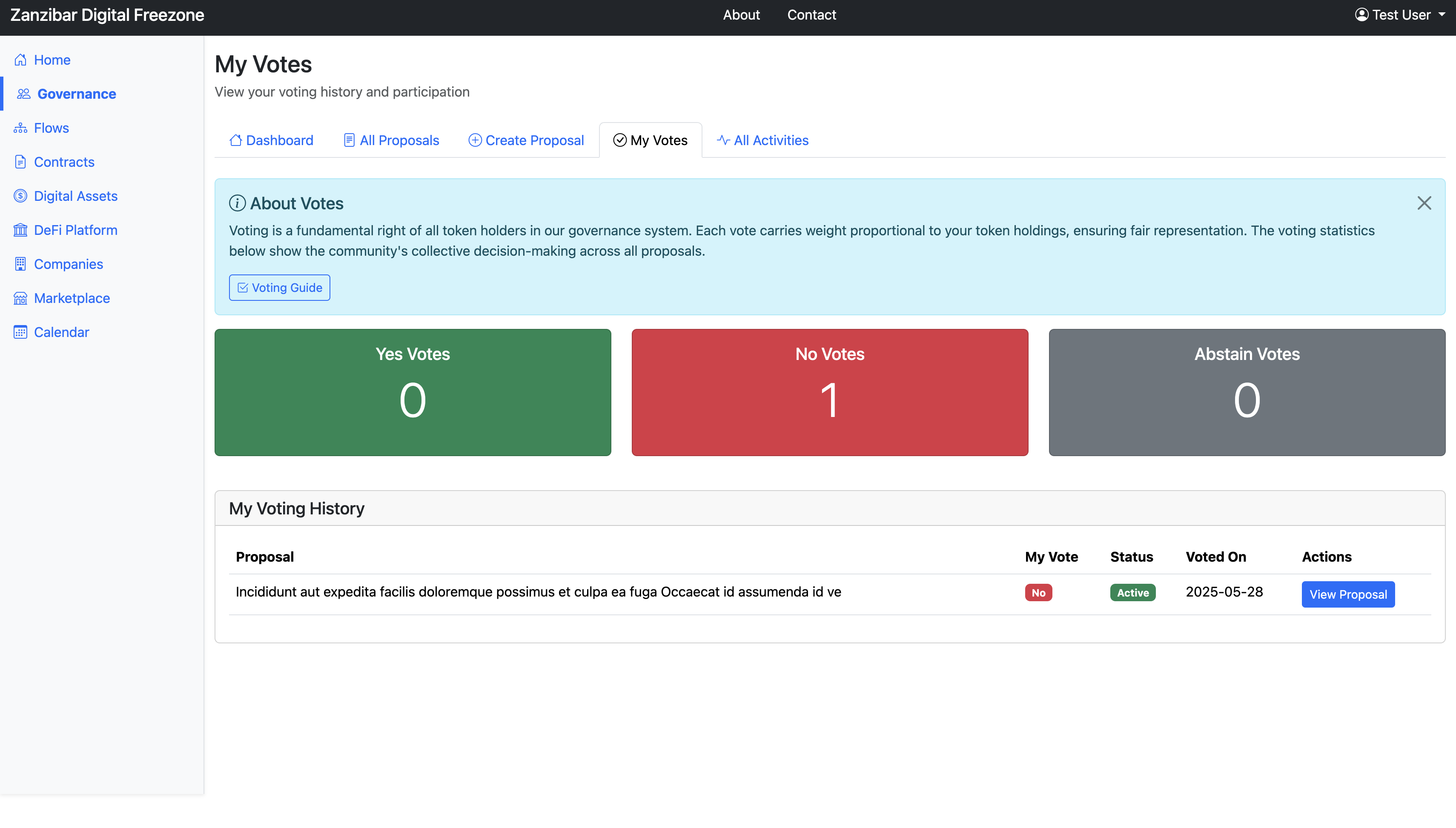Go to the All Activities tab
Image resolution: width=1456 pixels, height=828 pixels.
[762, 140]
